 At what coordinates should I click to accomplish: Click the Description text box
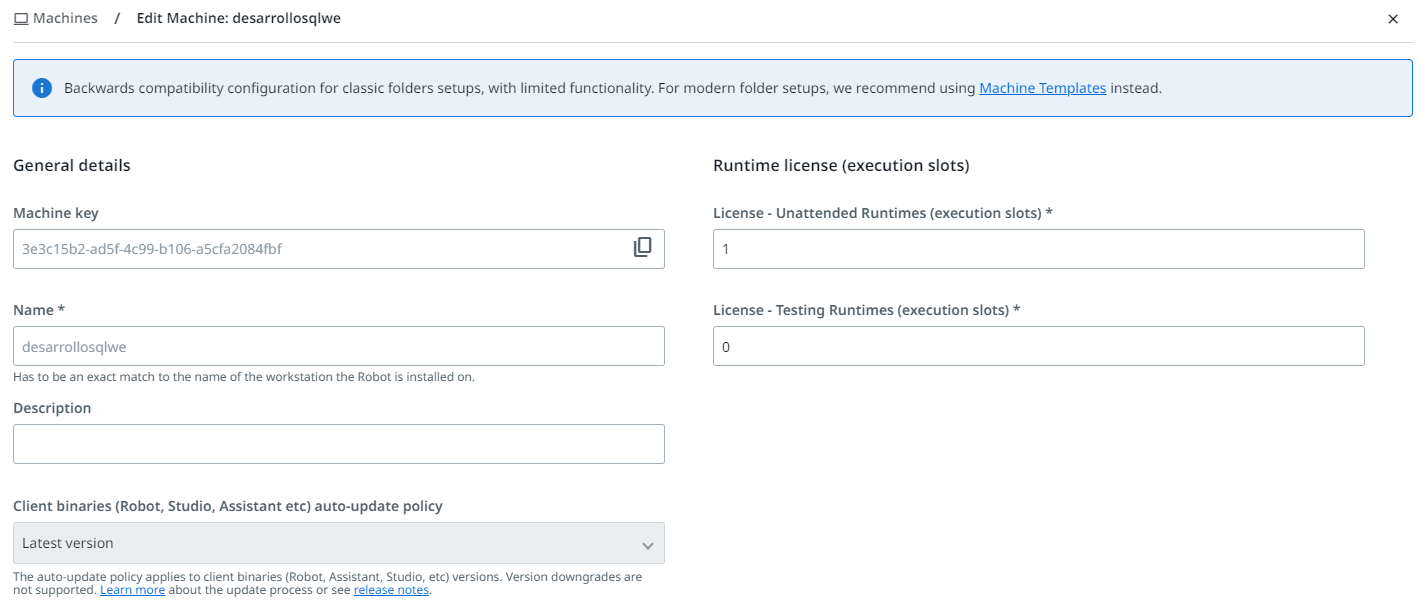click(338, 444)
